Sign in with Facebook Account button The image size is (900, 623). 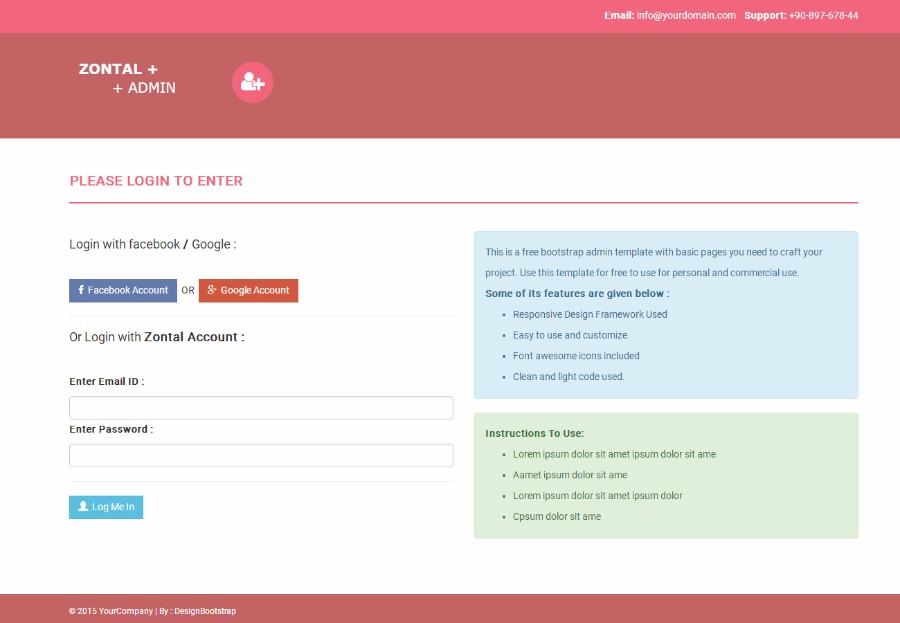pos(123,291)
